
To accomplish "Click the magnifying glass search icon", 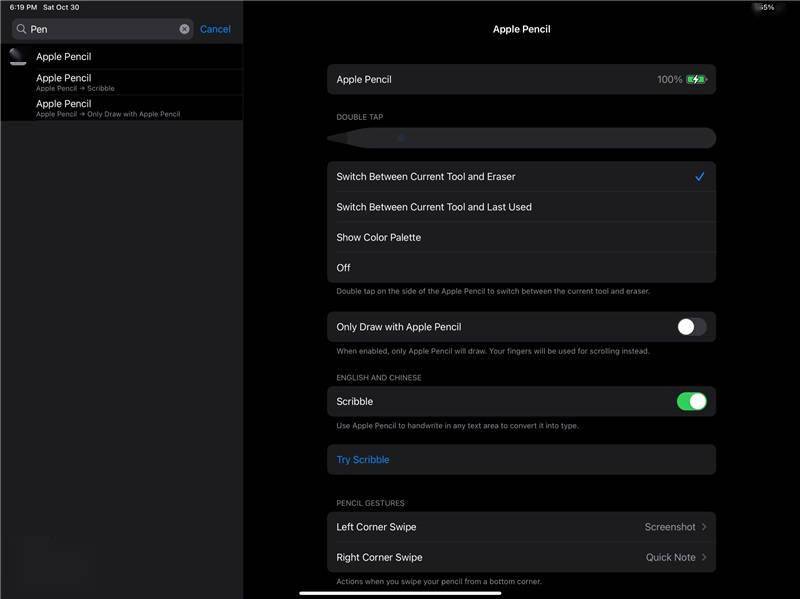I will click(x=21, y=30).
